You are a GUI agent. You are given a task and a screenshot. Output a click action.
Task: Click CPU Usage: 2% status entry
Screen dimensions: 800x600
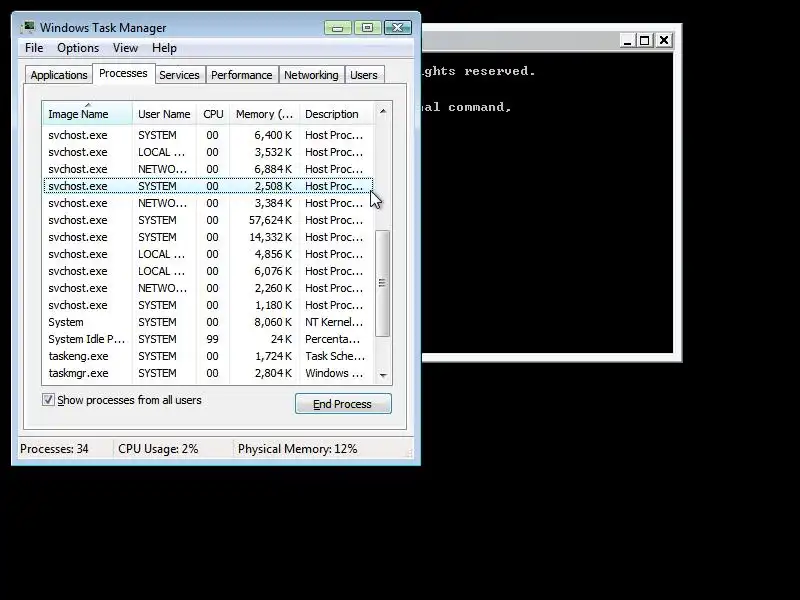click(158, 449)
